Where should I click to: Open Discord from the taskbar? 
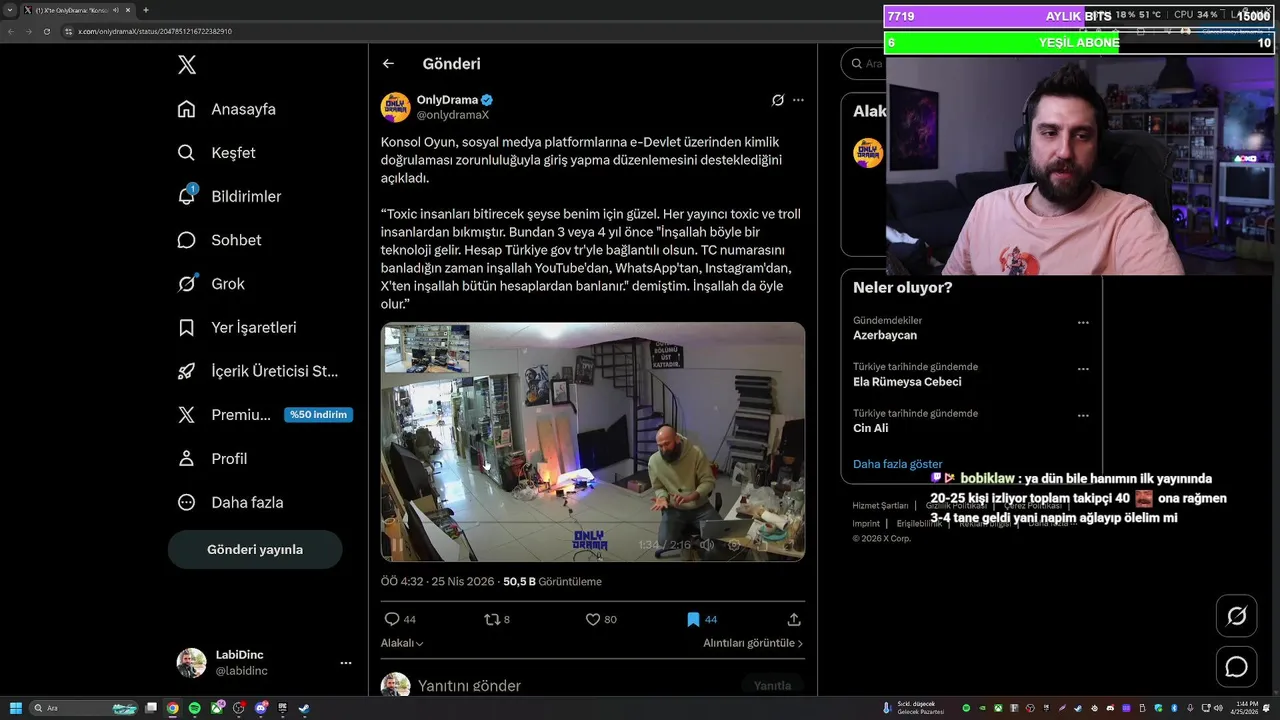coord(261,708)
